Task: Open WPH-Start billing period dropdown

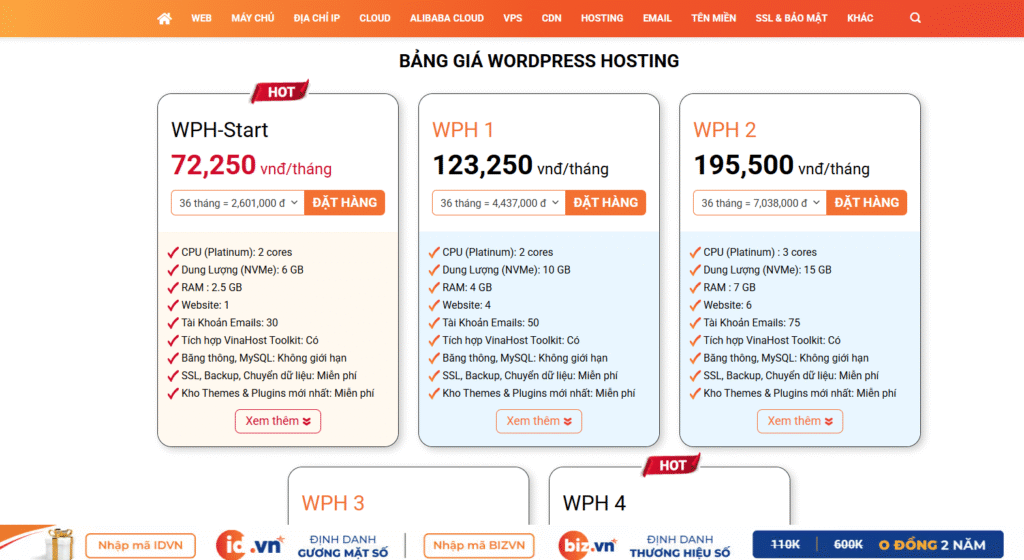Action: coord(238,203)
